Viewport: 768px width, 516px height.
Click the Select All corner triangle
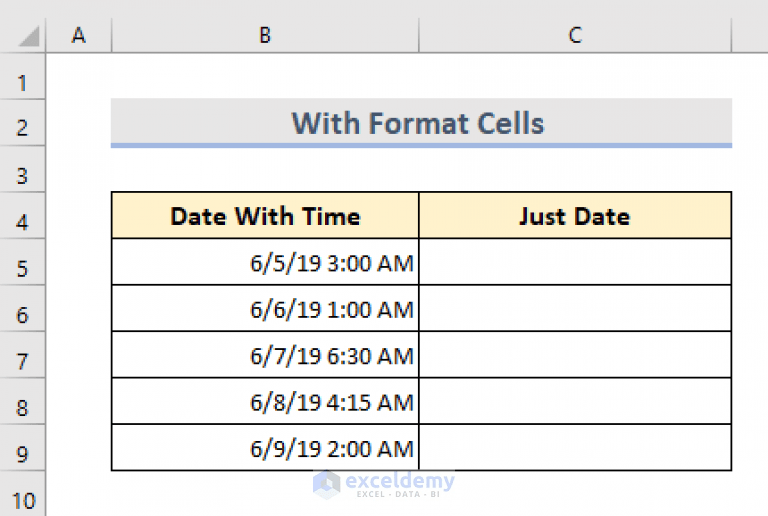(28, 37)
